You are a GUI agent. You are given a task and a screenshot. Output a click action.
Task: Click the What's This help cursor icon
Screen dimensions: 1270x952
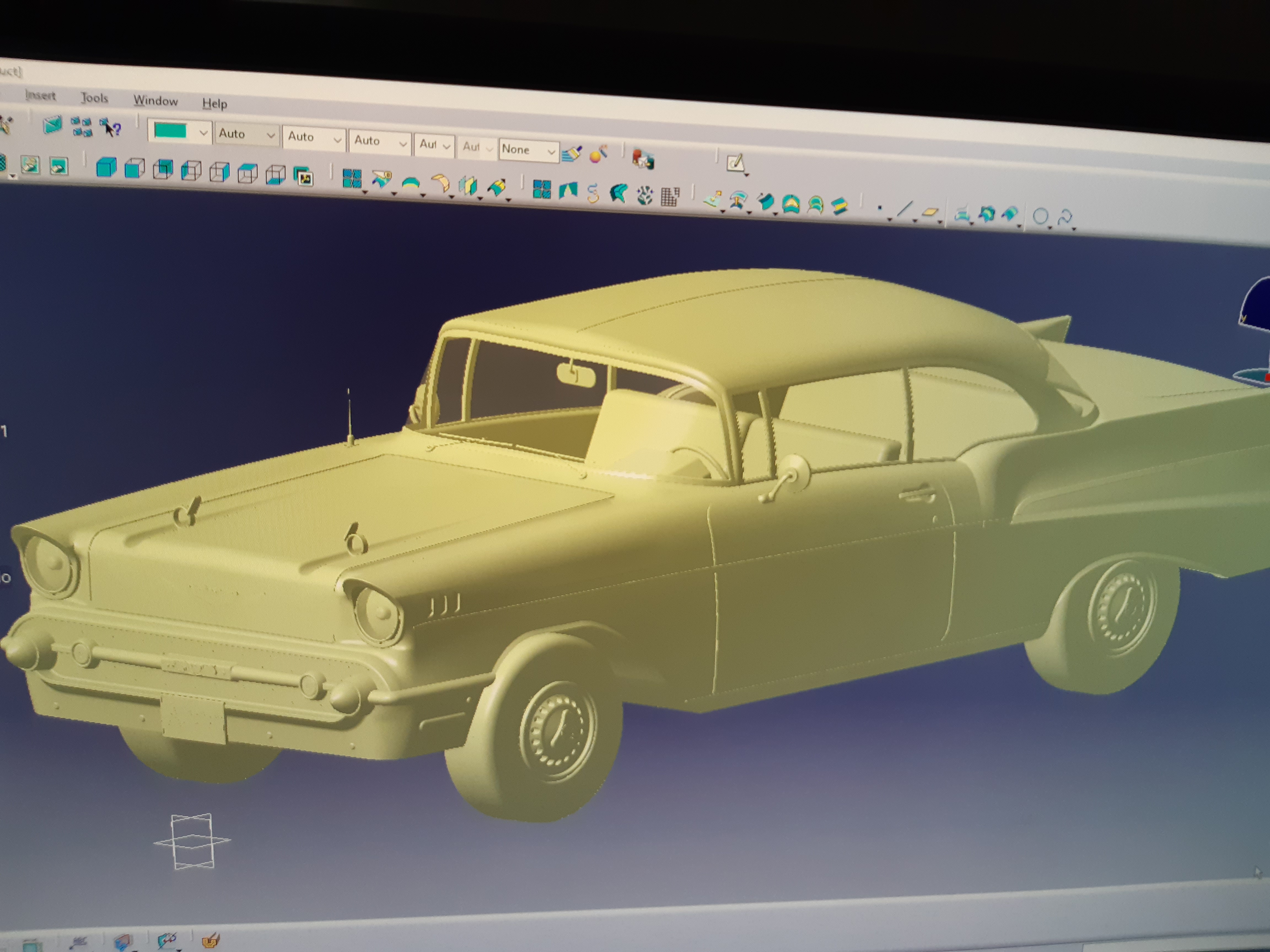111,127
